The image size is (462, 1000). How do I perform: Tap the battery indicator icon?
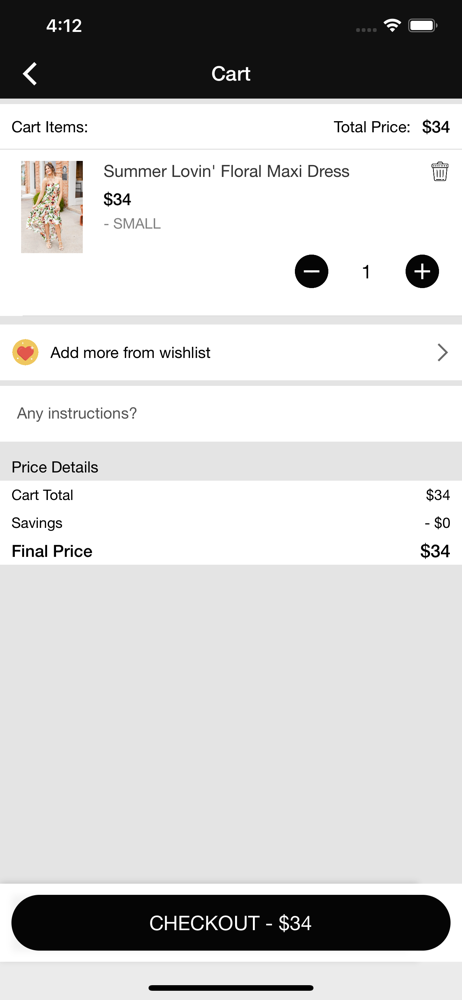[x=422, y=26]
